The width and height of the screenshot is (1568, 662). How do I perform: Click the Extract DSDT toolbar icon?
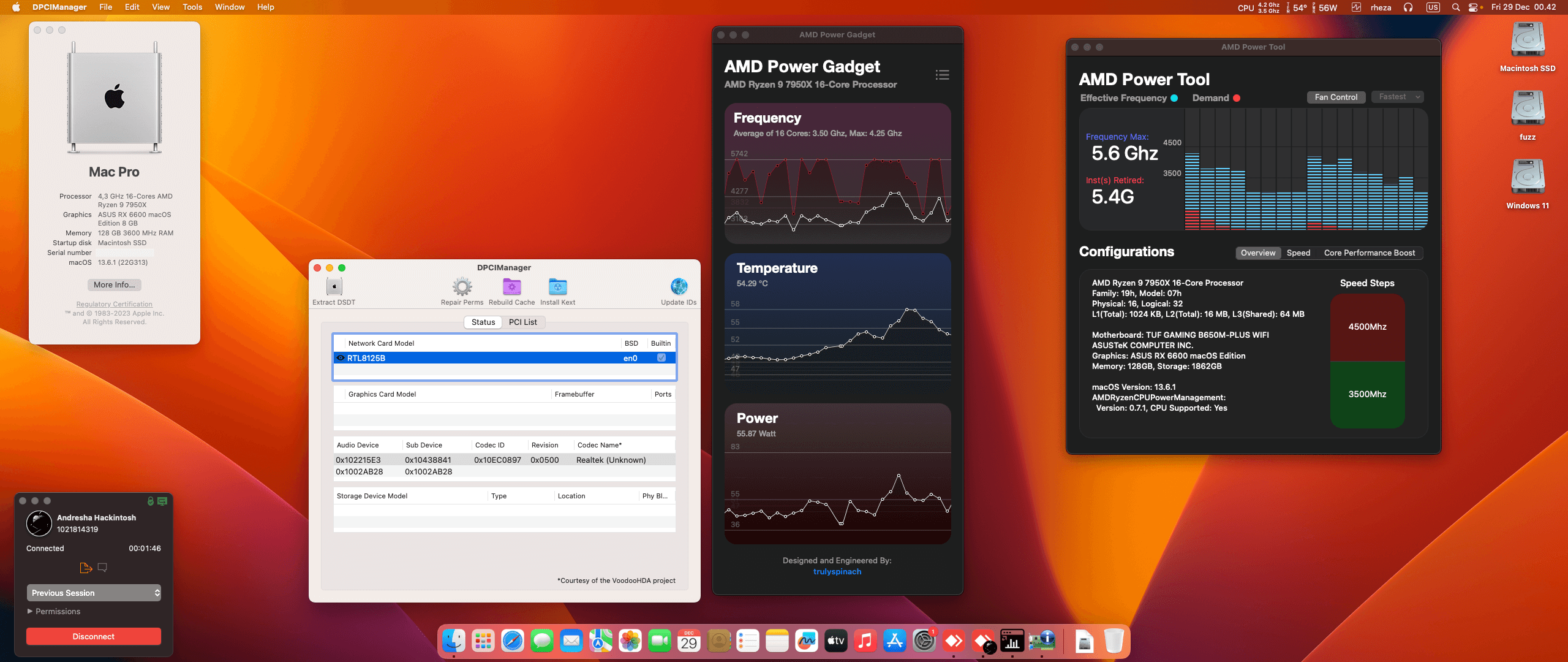click(334, 287)
